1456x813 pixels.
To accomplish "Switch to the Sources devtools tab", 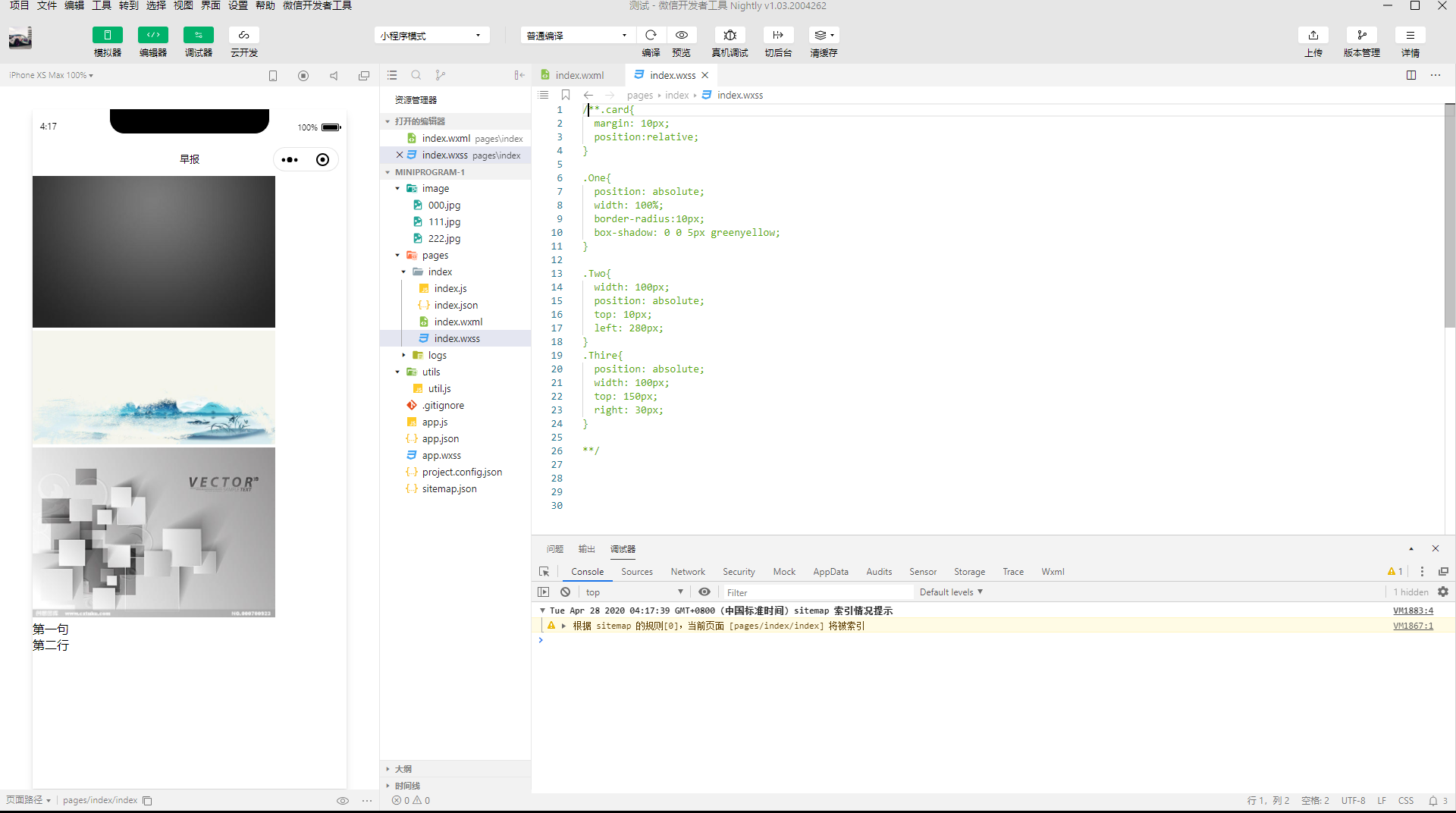I will point(637,572).
